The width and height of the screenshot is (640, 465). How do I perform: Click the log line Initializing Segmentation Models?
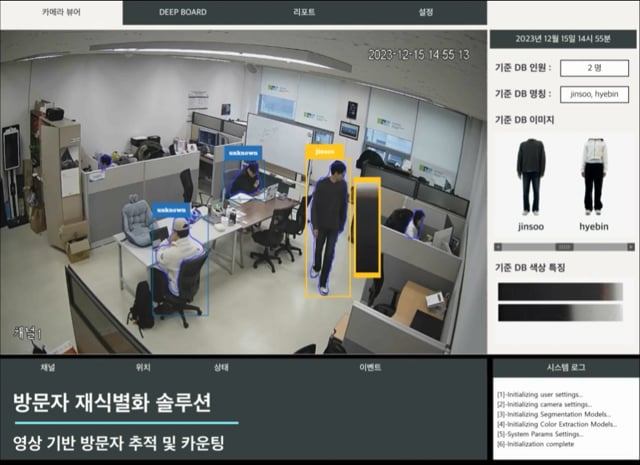554,414
